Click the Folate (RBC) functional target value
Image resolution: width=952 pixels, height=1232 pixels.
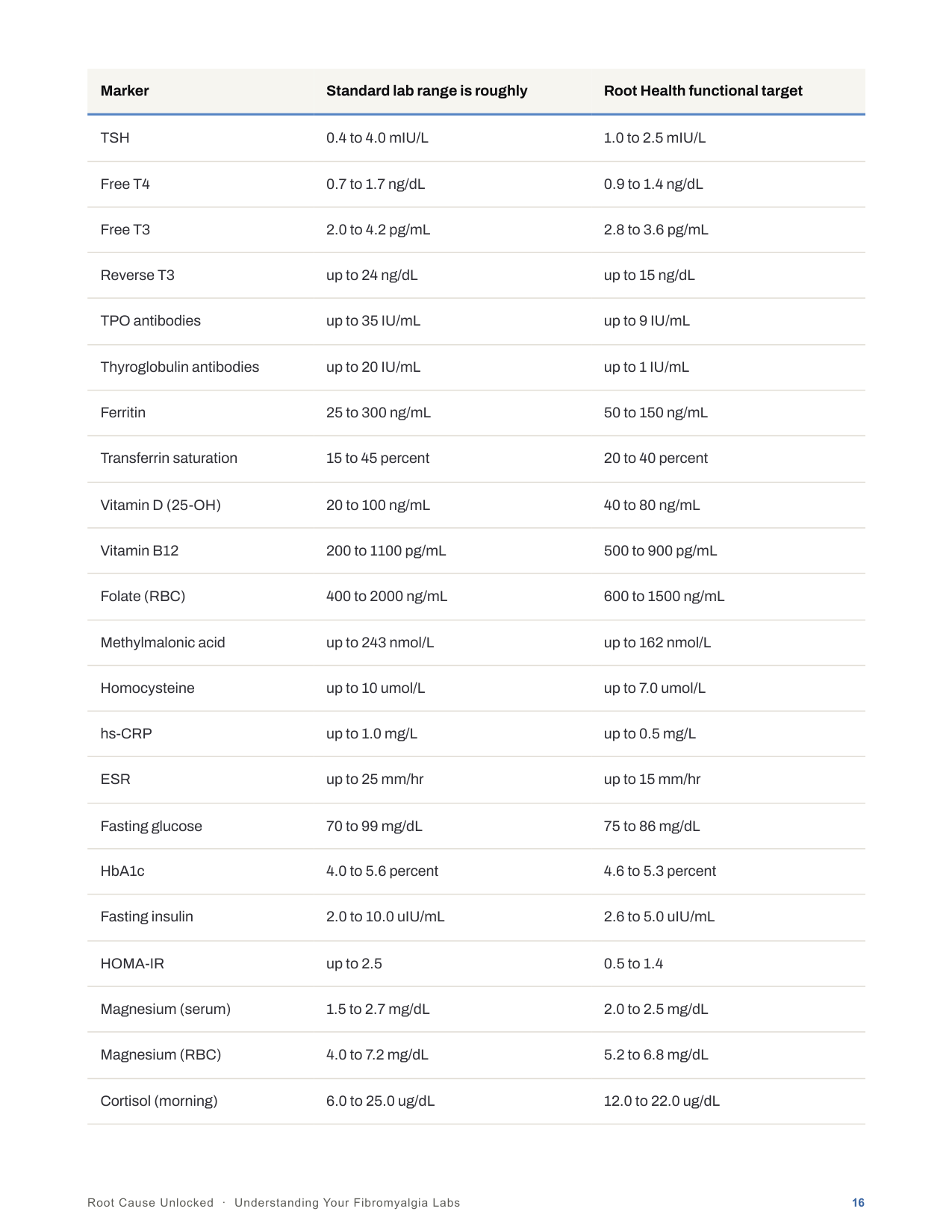coord(664,596)
